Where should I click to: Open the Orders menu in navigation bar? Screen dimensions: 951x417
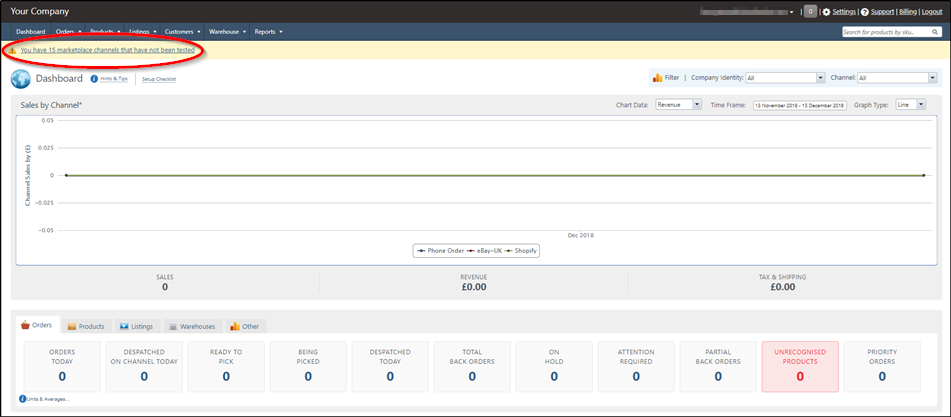[68, 32]
